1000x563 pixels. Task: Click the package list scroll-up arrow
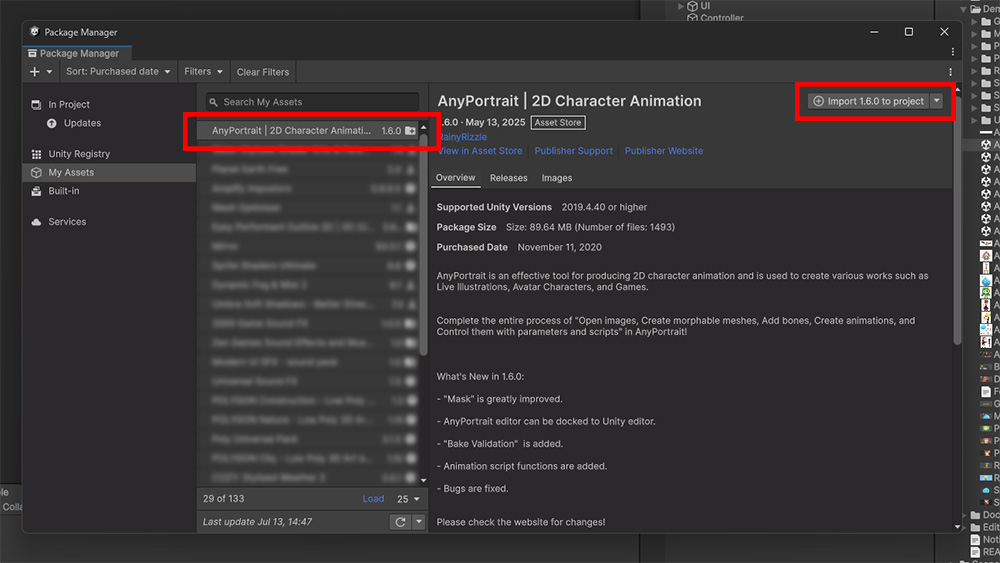coord(423,128)
